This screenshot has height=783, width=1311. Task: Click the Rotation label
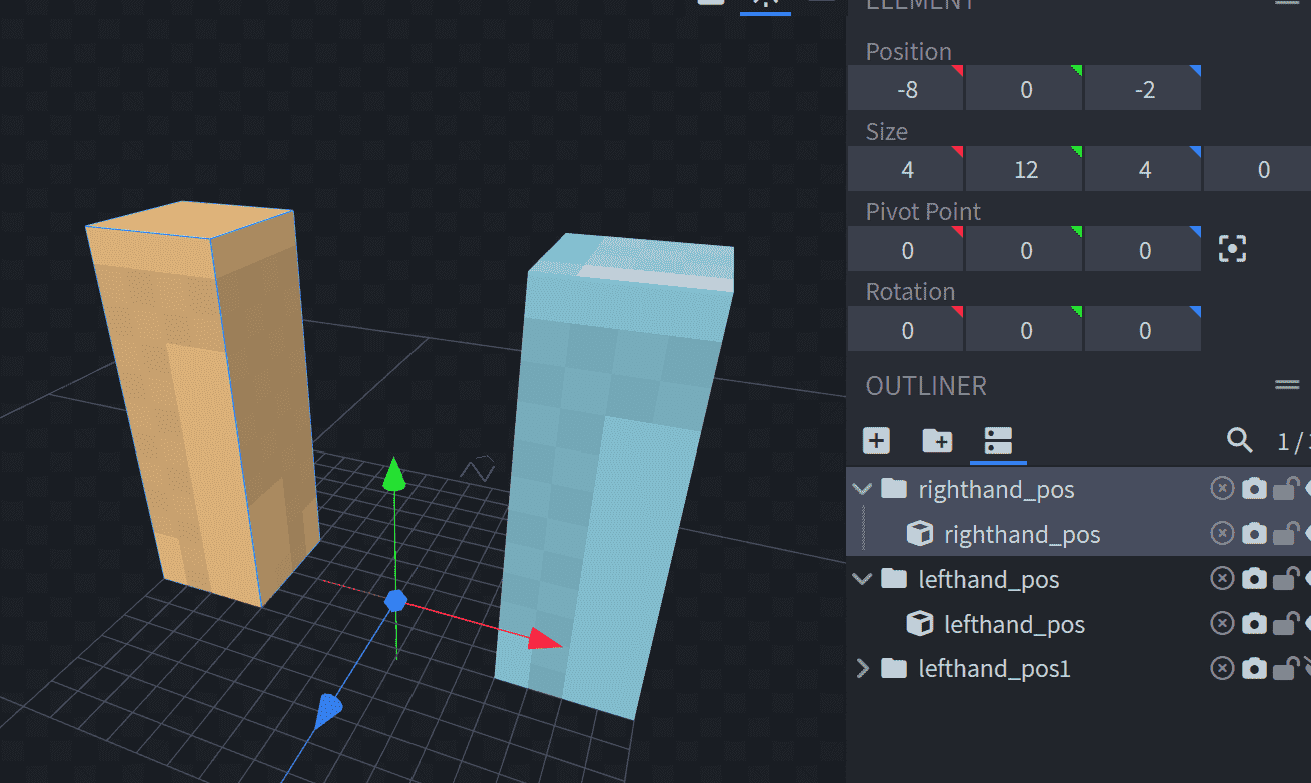pos(910,292)
